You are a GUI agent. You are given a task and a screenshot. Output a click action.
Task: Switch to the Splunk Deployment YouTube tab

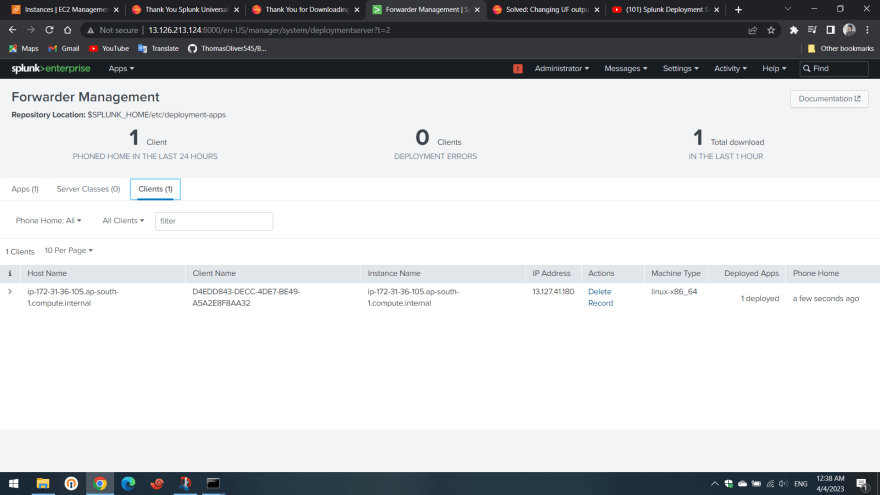point(666,10)
